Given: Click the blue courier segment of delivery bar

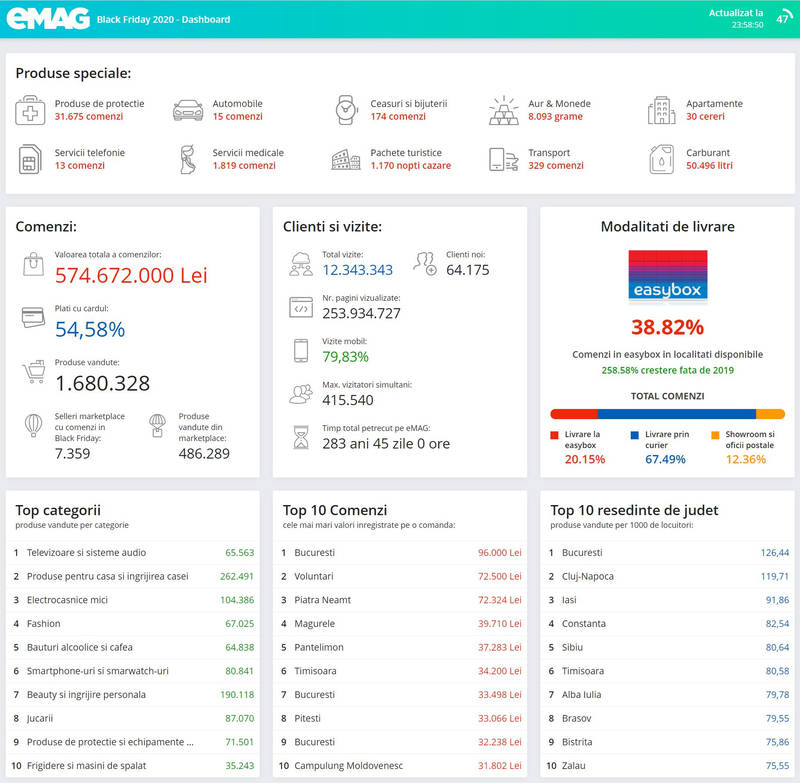Looking at the screenshot, I should tap(677, 414).
